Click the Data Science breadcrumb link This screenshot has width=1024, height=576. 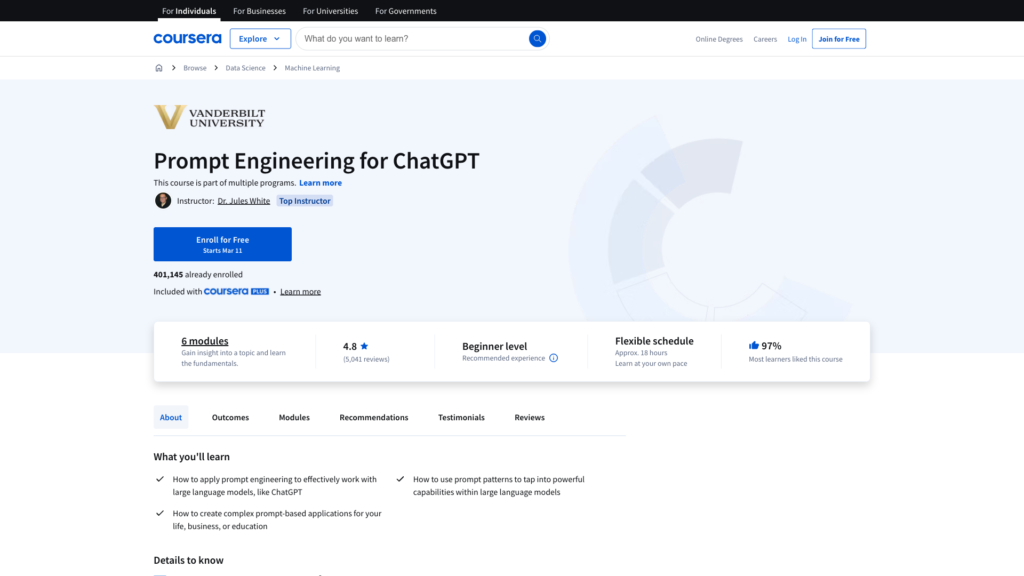click(x=245, y=68)
